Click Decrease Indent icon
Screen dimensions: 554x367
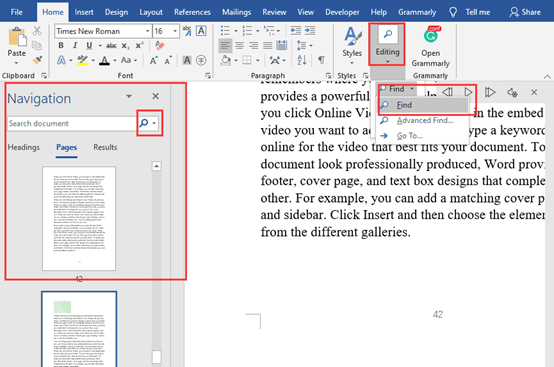pyautogui.click(x=295, y=31)
